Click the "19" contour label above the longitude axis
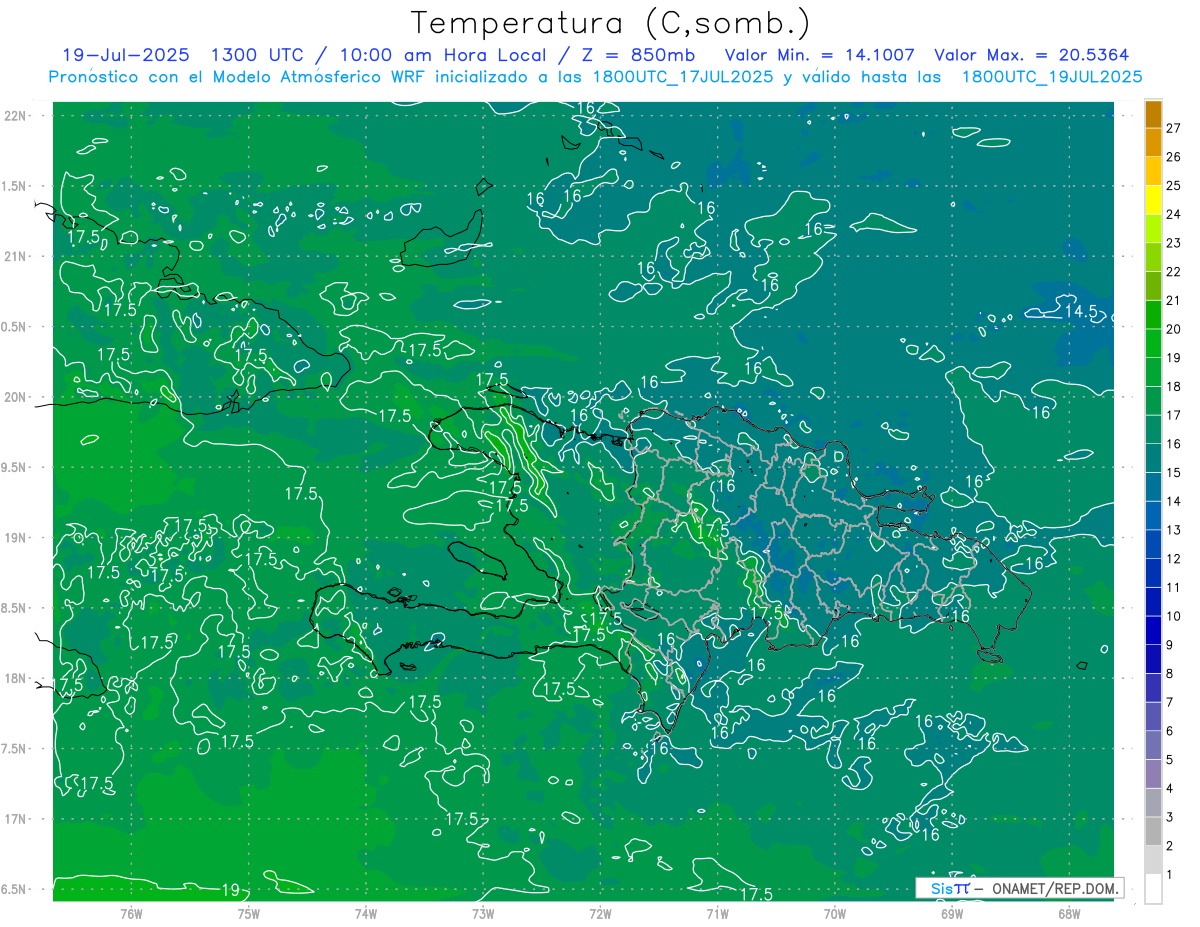This screenshot has height=927, width=1200. tap(230, 890)
